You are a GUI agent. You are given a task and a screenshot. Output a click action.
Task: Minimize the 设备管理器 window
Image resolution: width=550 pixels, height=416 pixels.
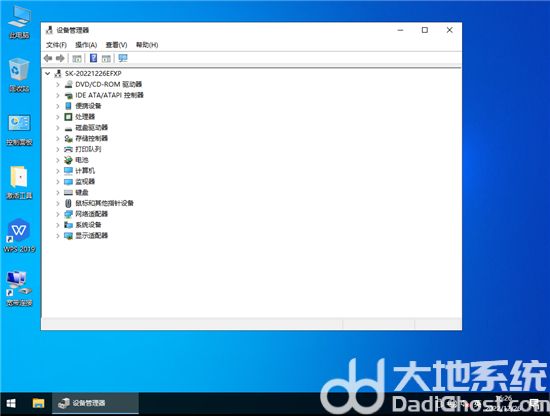(400, 30)
